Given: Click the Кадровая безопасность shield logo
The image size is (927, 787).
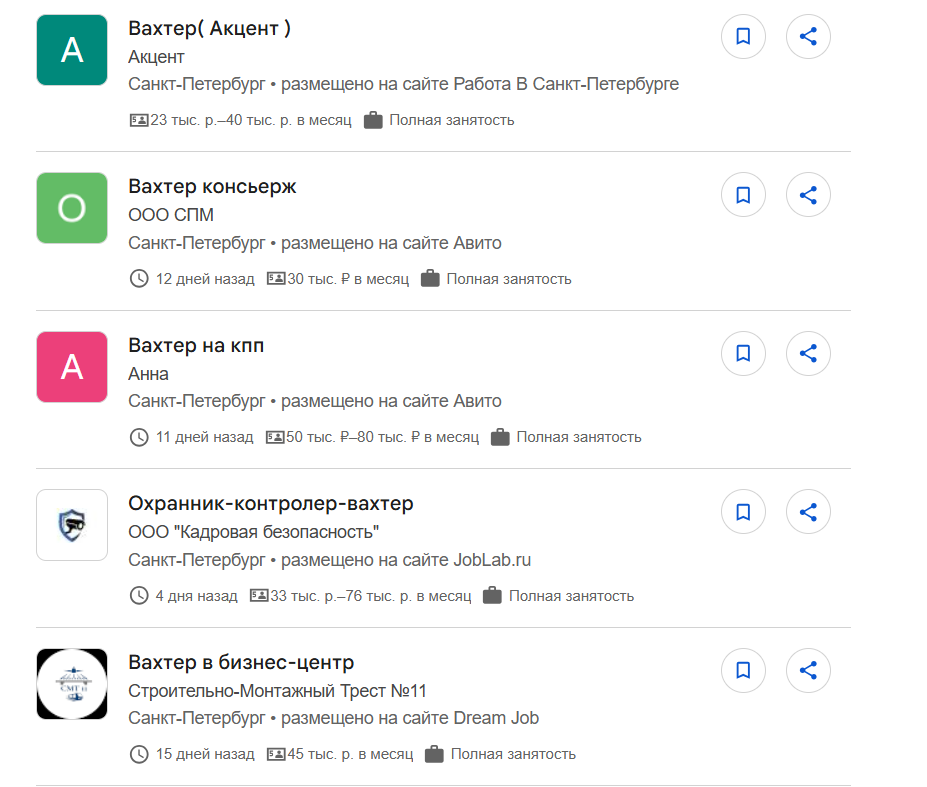Looking at the screenshot, I should 72,525.
